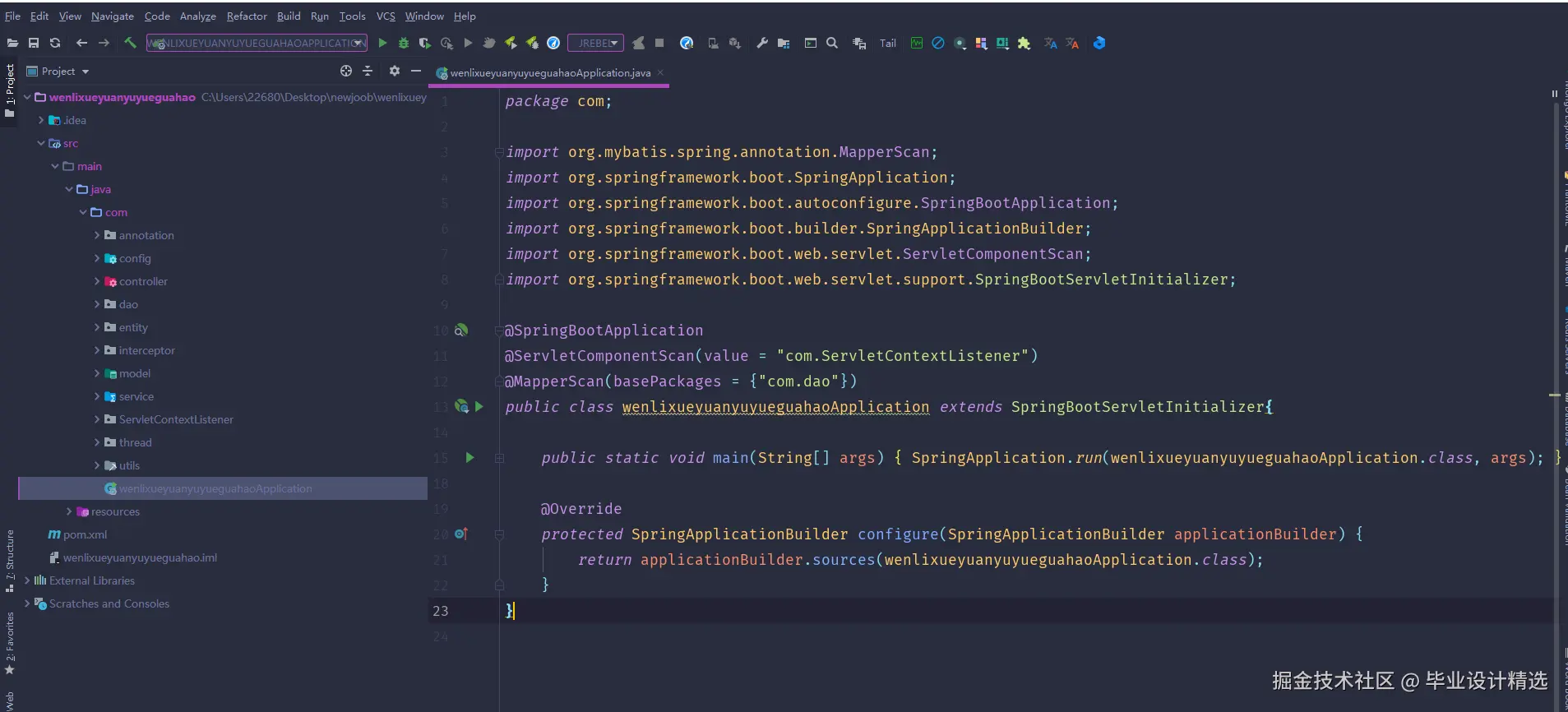The width and height of the screenshot is (1568, 712).
Task: Run with coverage using the shield icon
Action: pyautogui.click(x=424, y=43)
